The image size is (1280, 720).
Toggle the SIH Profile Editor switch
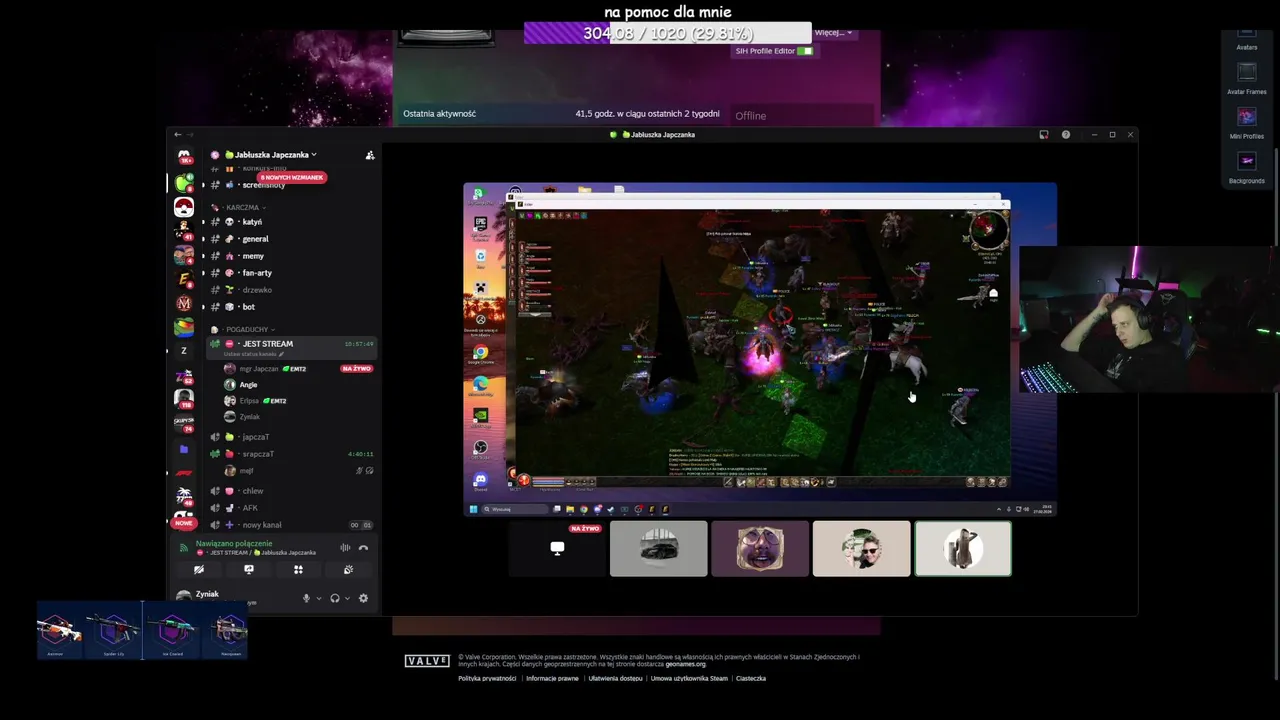[x=805, y=51]
